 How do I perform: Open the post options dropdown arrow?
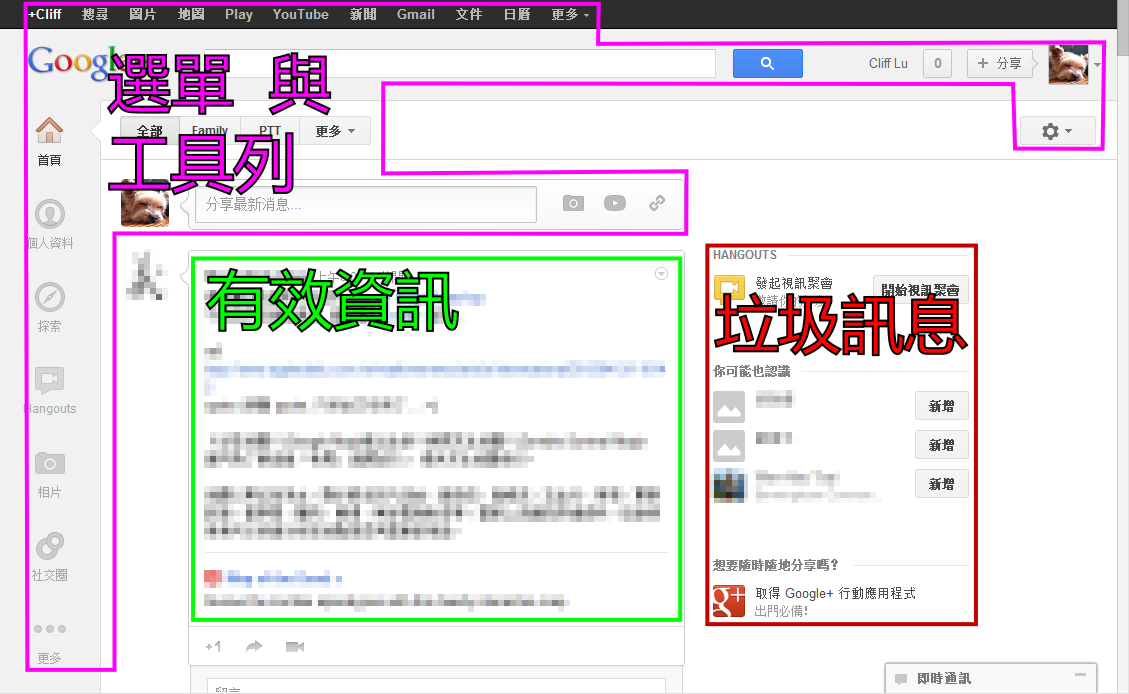tap(661, 273)
